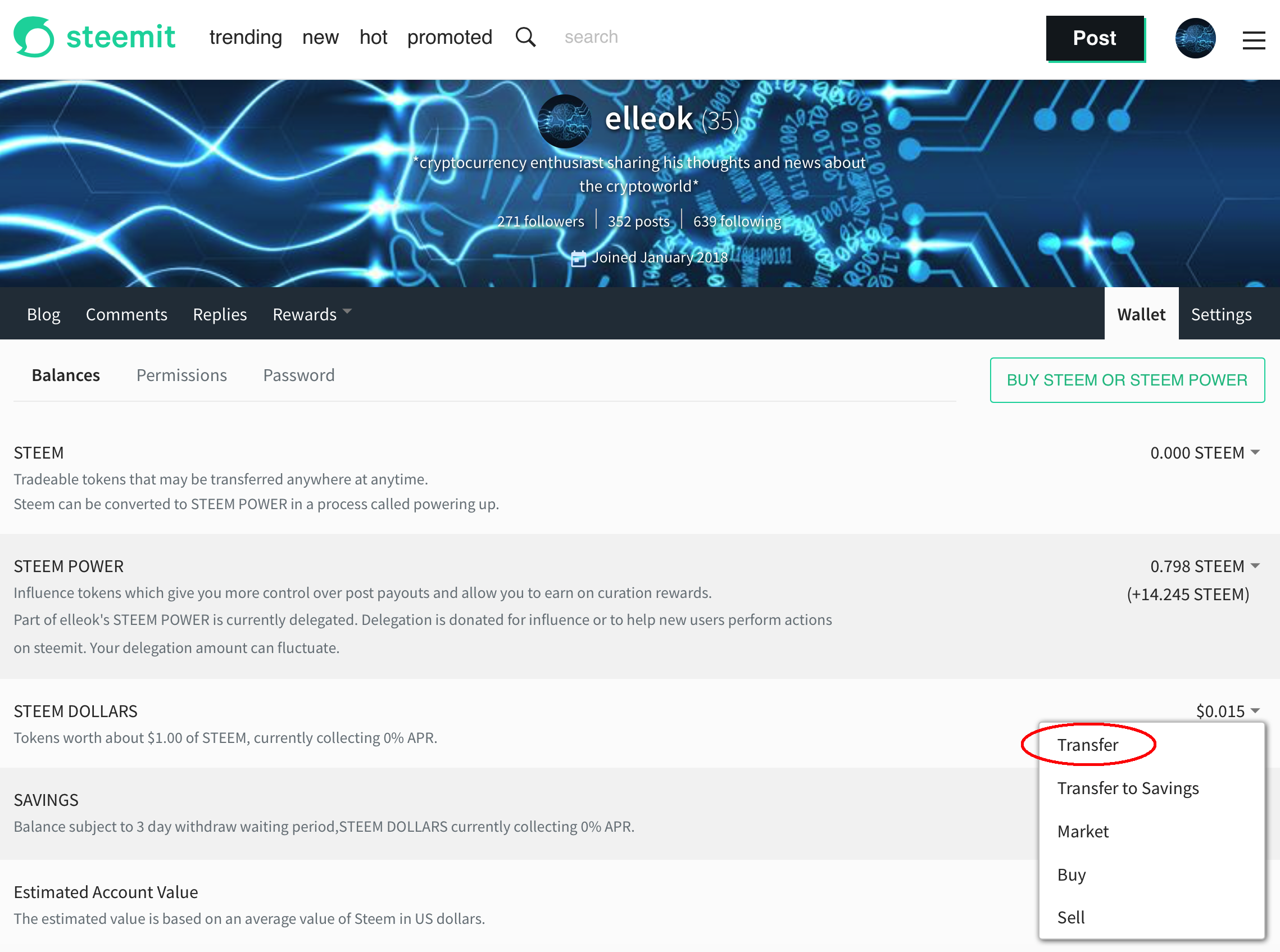View hot posts

coord(373,37)
